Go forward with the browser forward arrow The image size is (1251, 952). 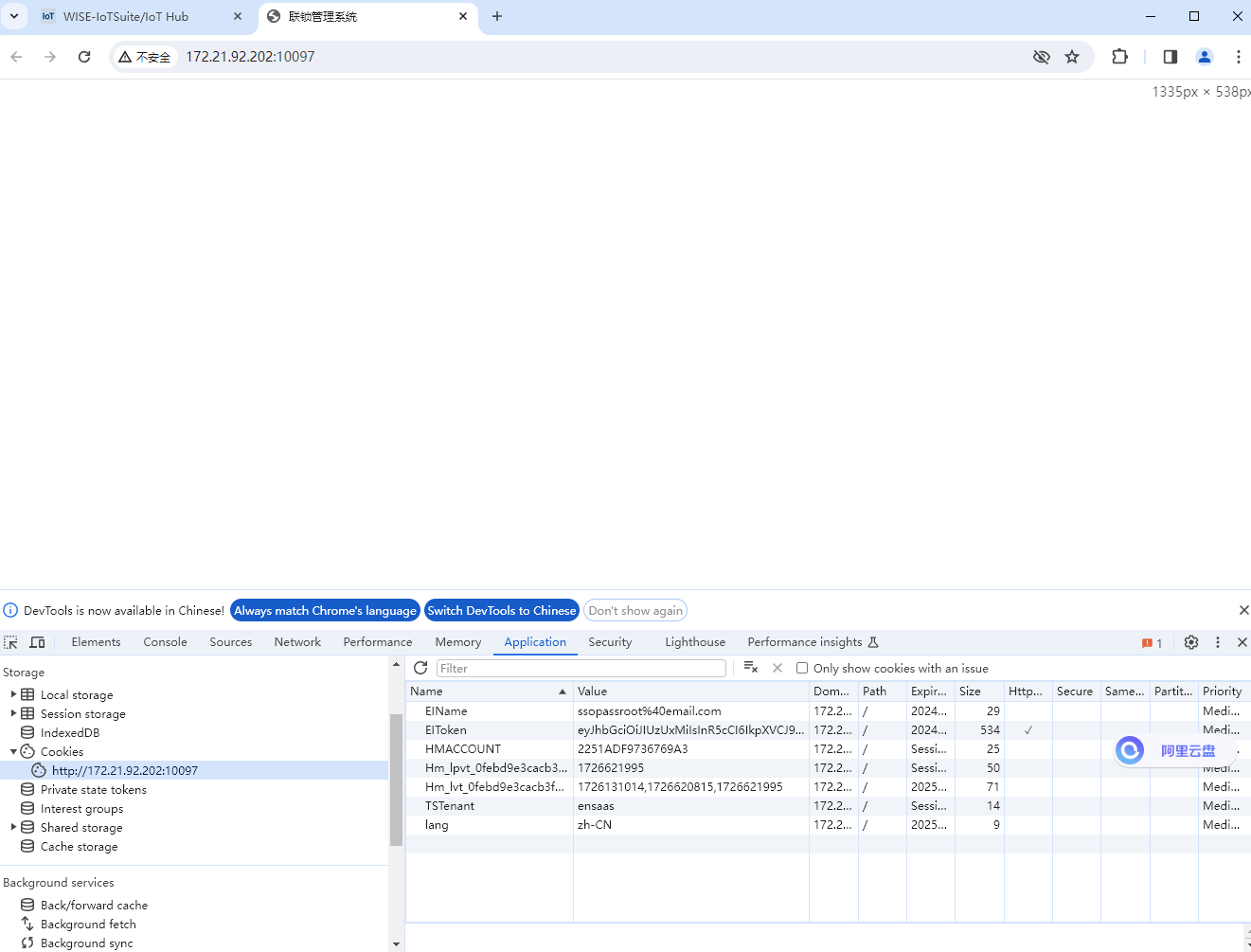(x=50, y=57)
